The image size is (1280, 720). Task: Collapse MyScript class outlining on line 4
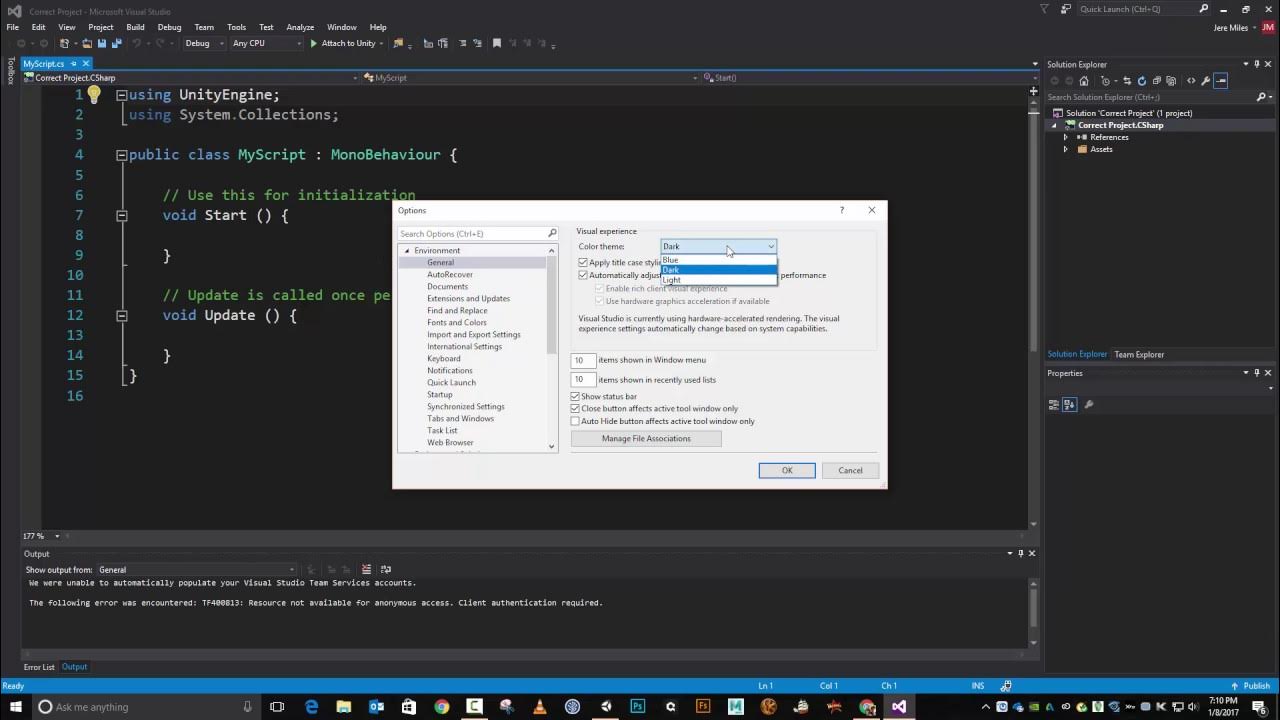(x=121, y=155)
